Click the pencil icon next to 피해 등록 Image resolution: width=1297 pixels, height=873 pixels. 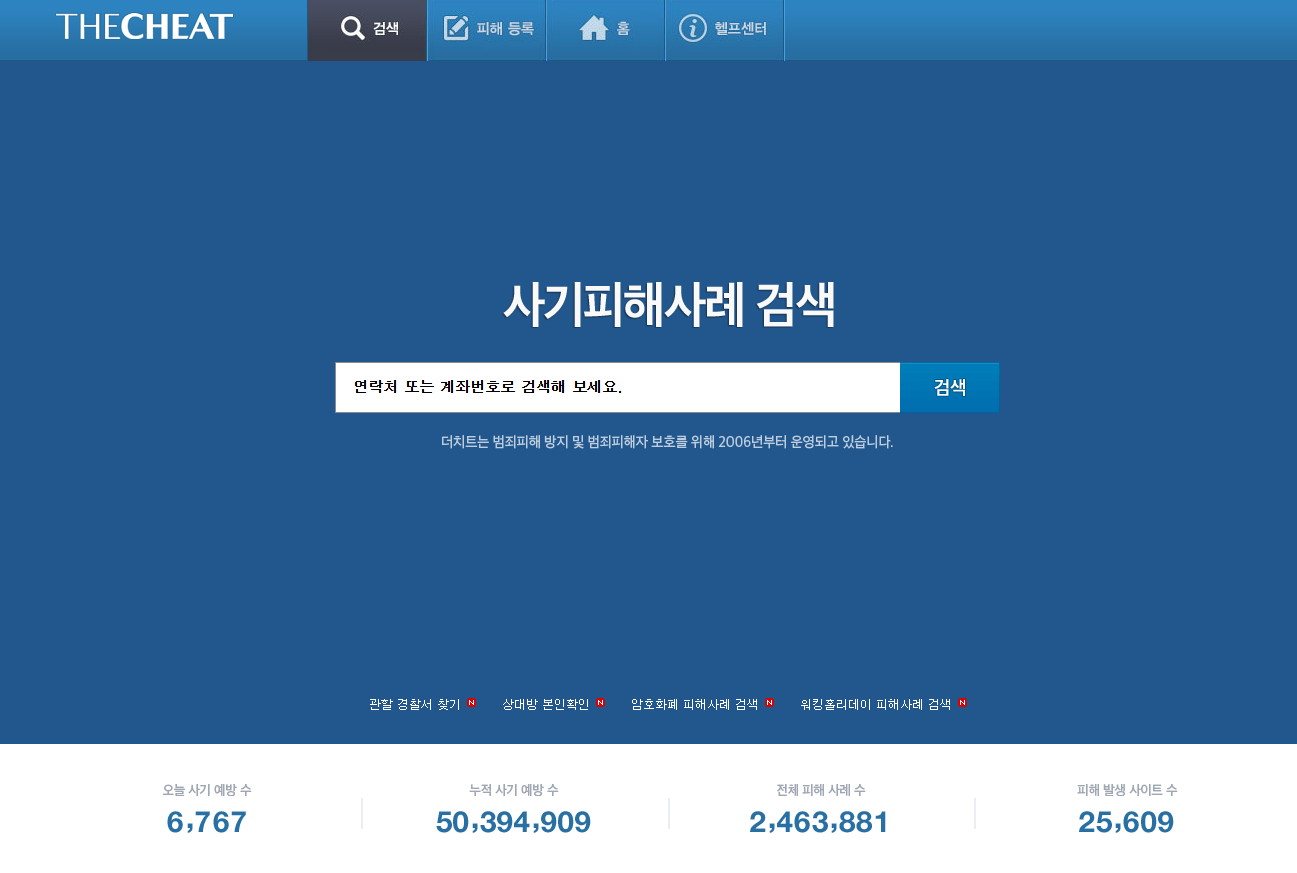tap(457, 28)
